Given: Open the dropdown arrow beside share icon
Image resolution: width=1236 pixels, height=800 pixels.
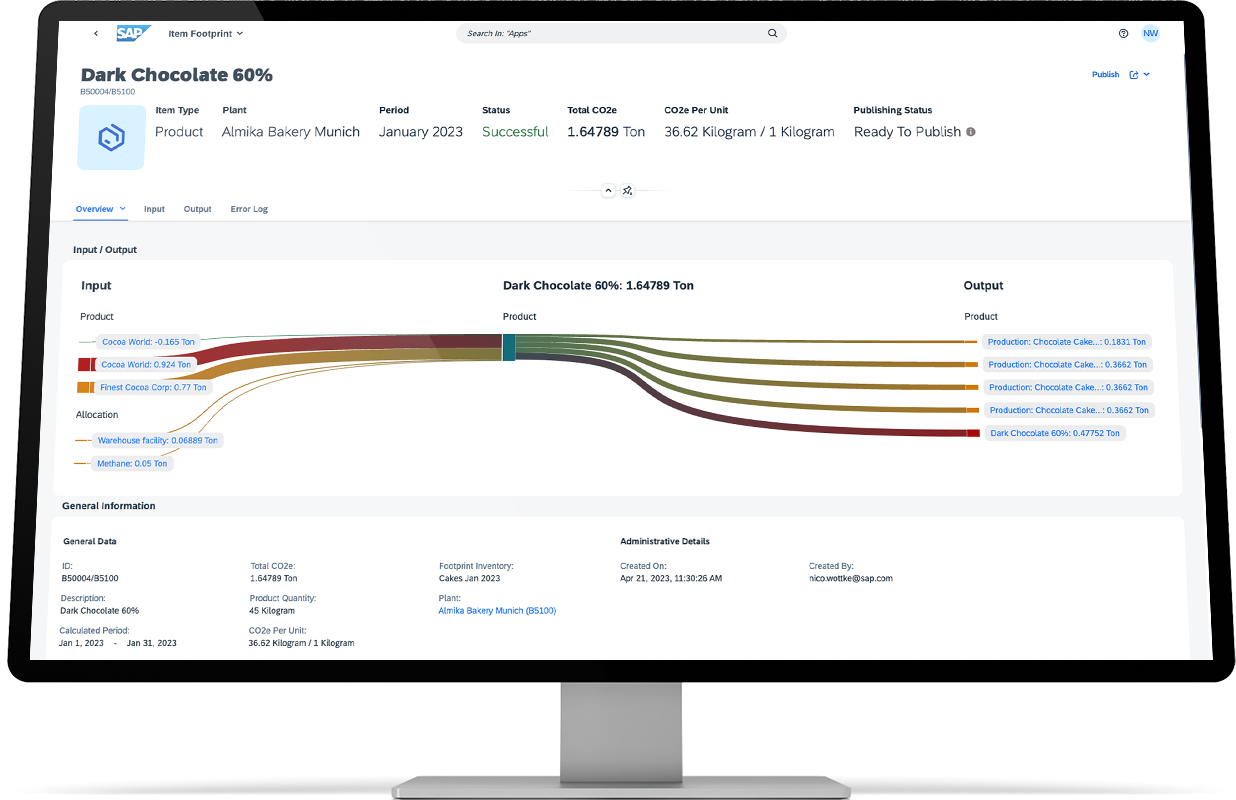Looking at the screenshot, I should [x=1147, y=75].
